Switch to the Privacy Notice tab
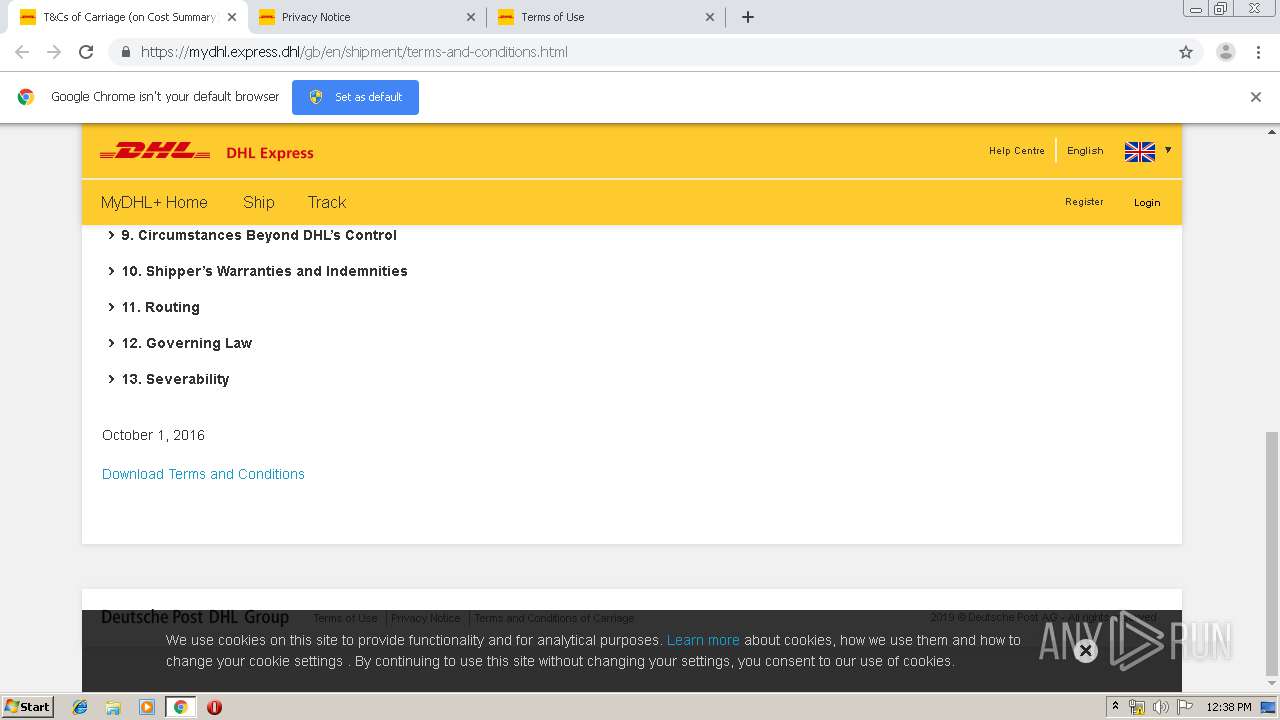The height and width of the screenshot is (720, 1280). [367, 17]
